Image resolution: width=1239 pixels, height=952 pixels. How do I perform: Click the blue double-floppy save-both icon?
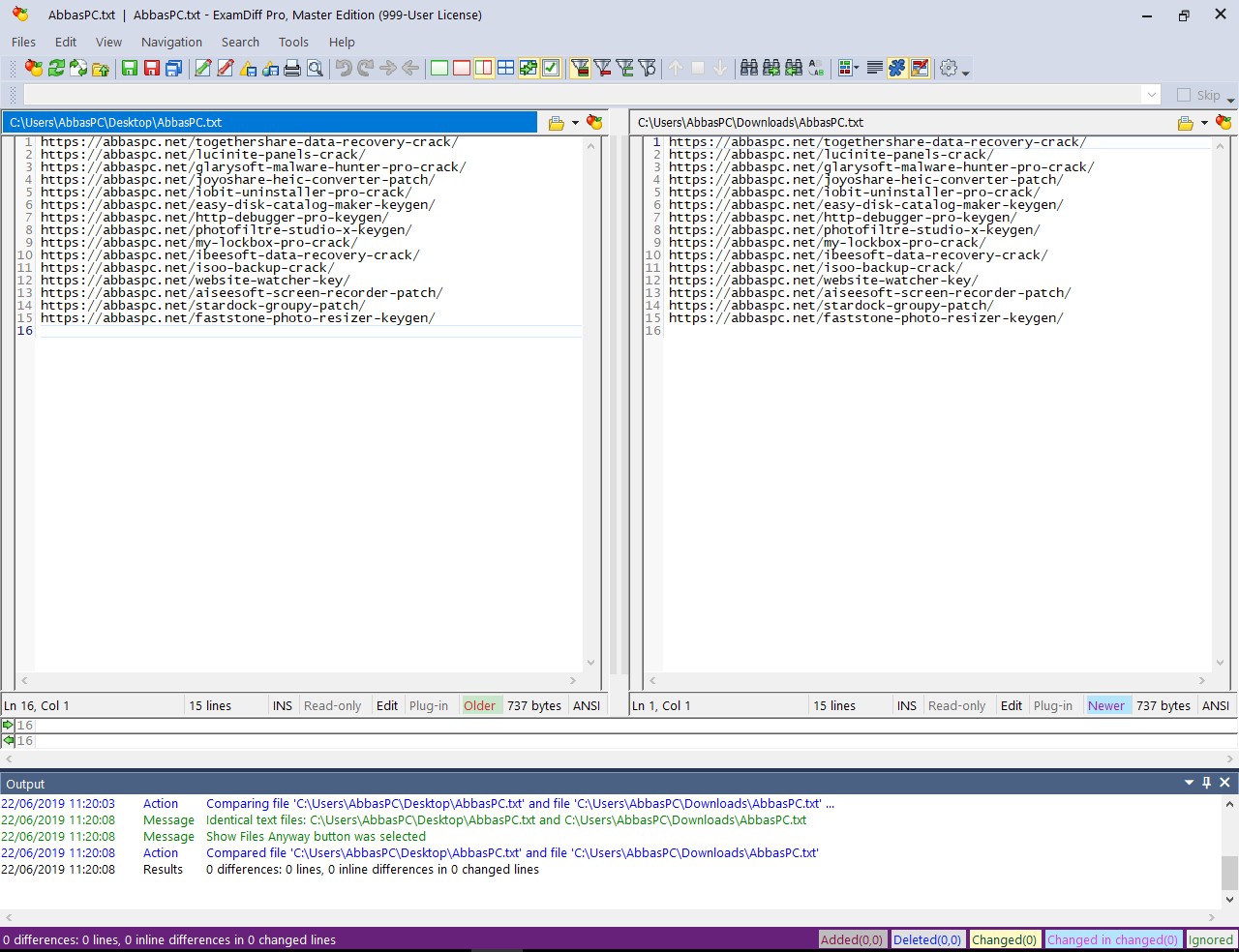point(174,68)
